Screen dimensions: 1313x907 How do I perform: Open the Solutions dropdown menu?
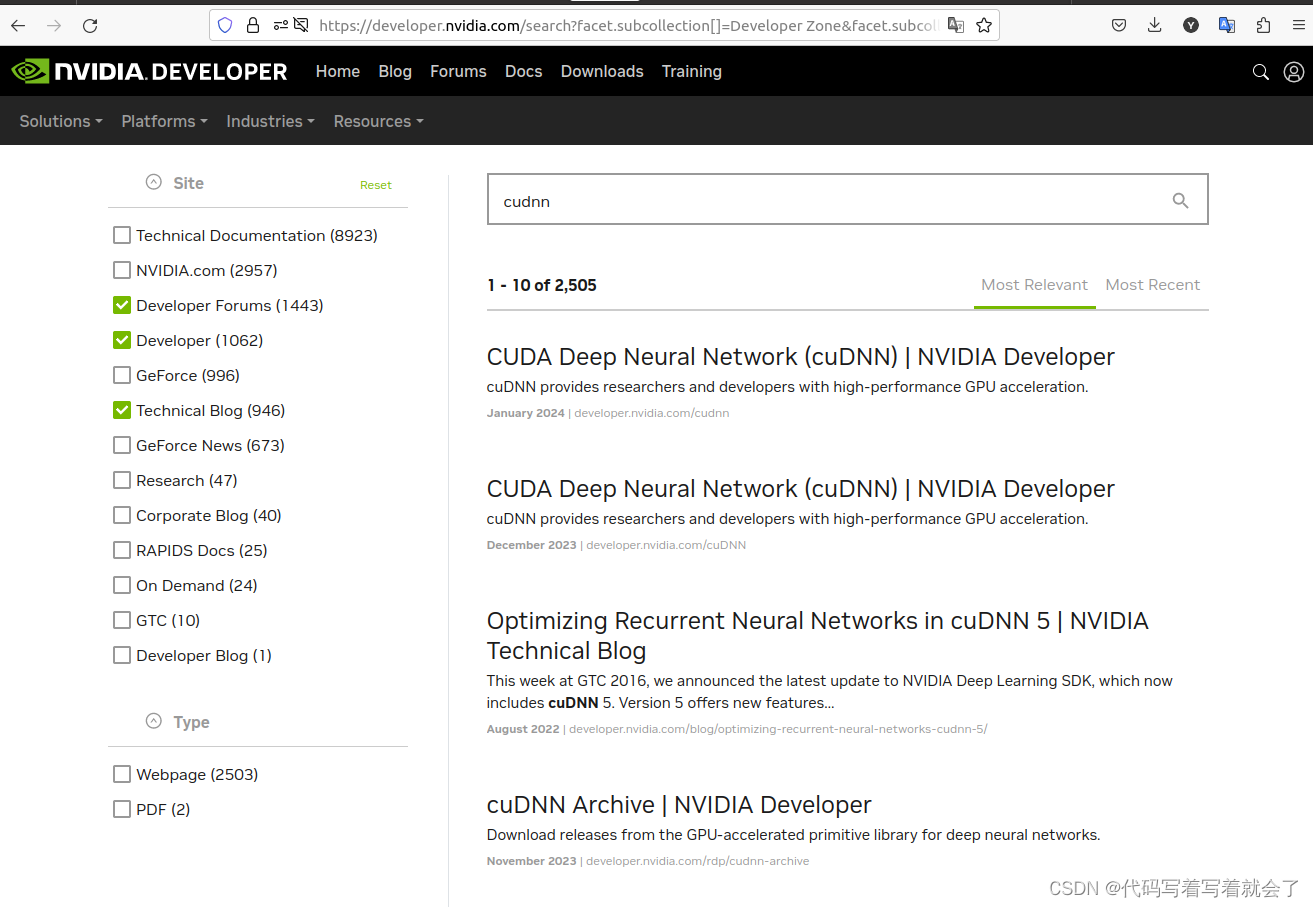60,121
